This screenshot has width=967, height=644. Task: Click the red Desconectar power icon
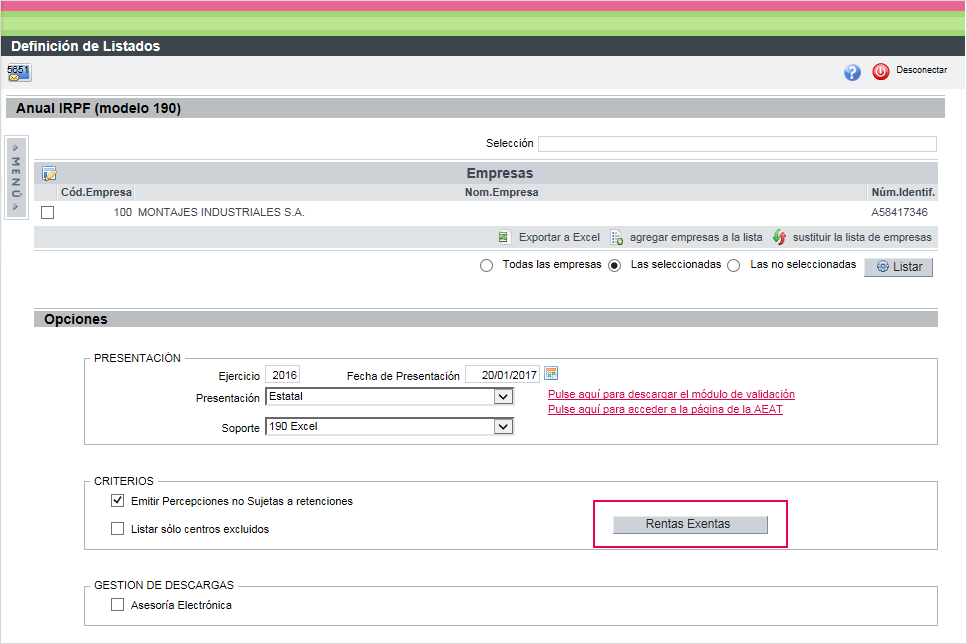(880, 72)
